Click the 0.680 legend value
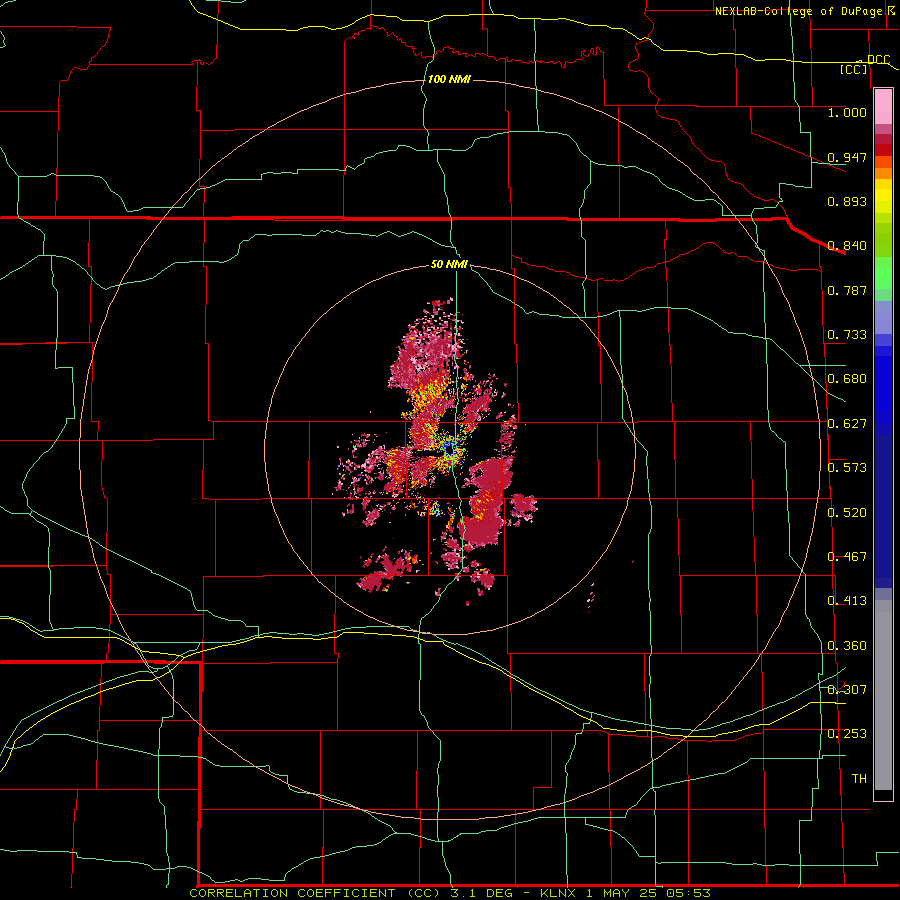Screen dimensions: 900x900 [x=847, y=379]
